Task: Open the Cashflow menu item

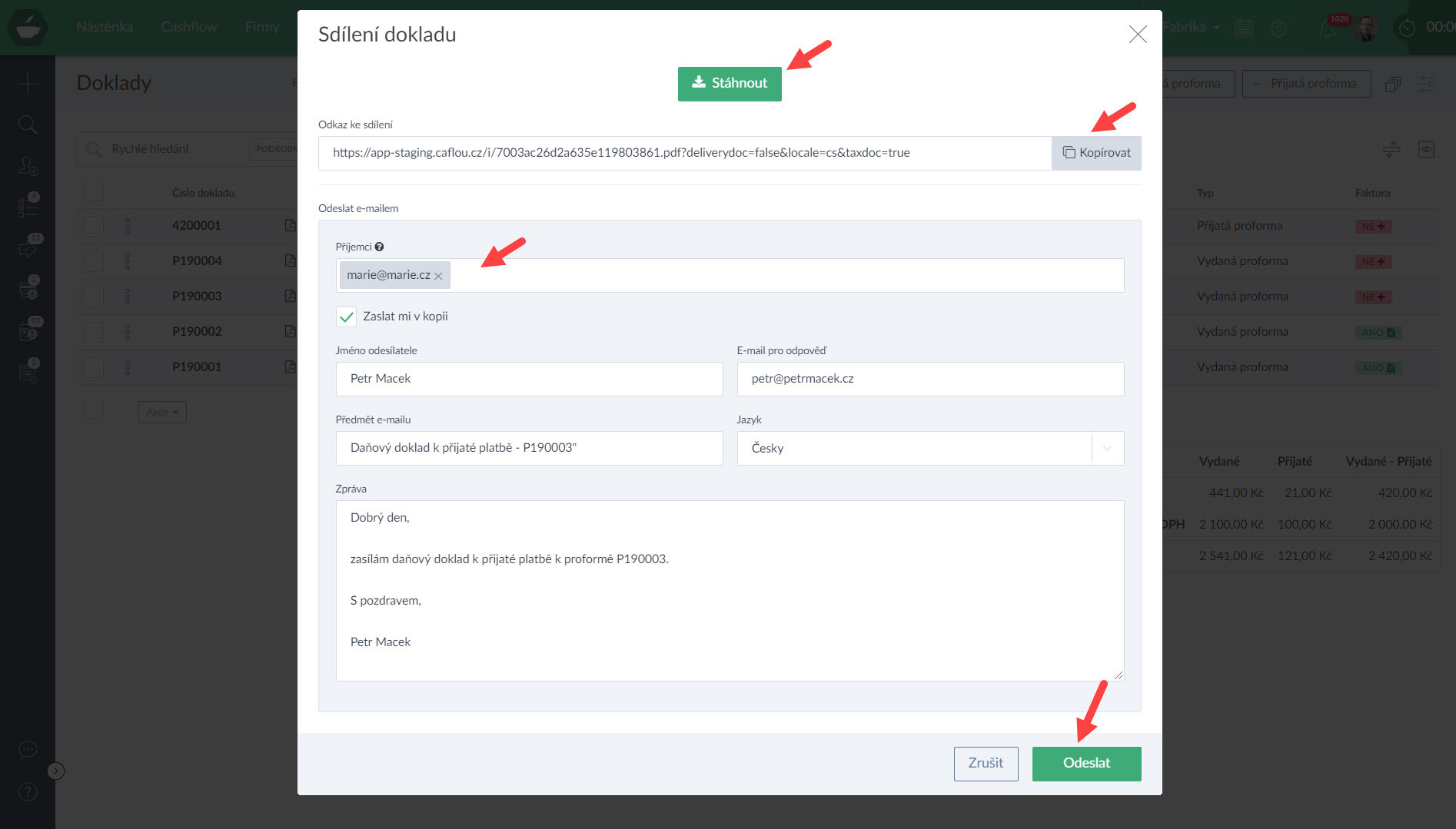Action: (188, 27)
